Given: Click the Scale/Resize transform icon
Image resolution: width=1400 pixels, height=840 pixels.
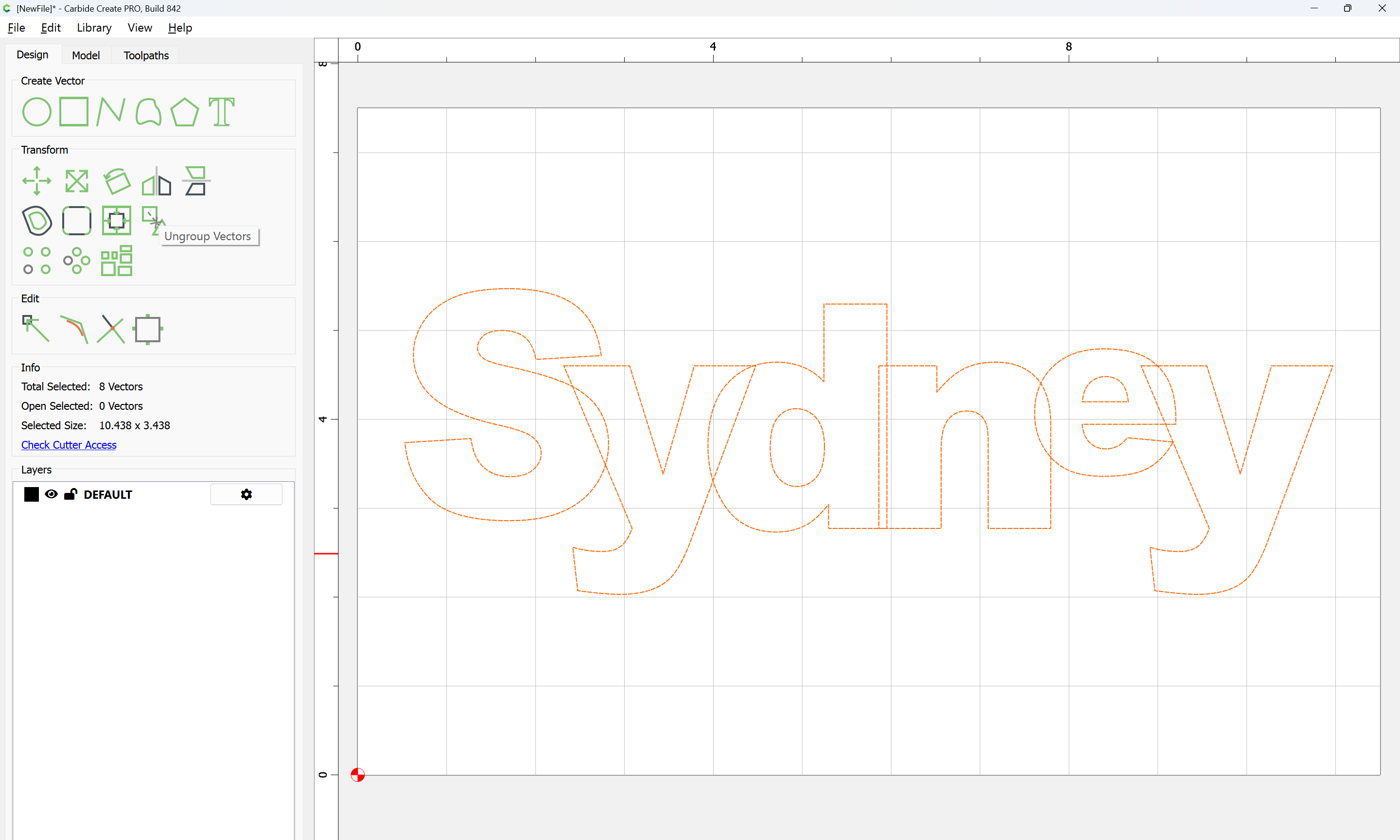Looking at the screenshot, I should coord(76,181).
